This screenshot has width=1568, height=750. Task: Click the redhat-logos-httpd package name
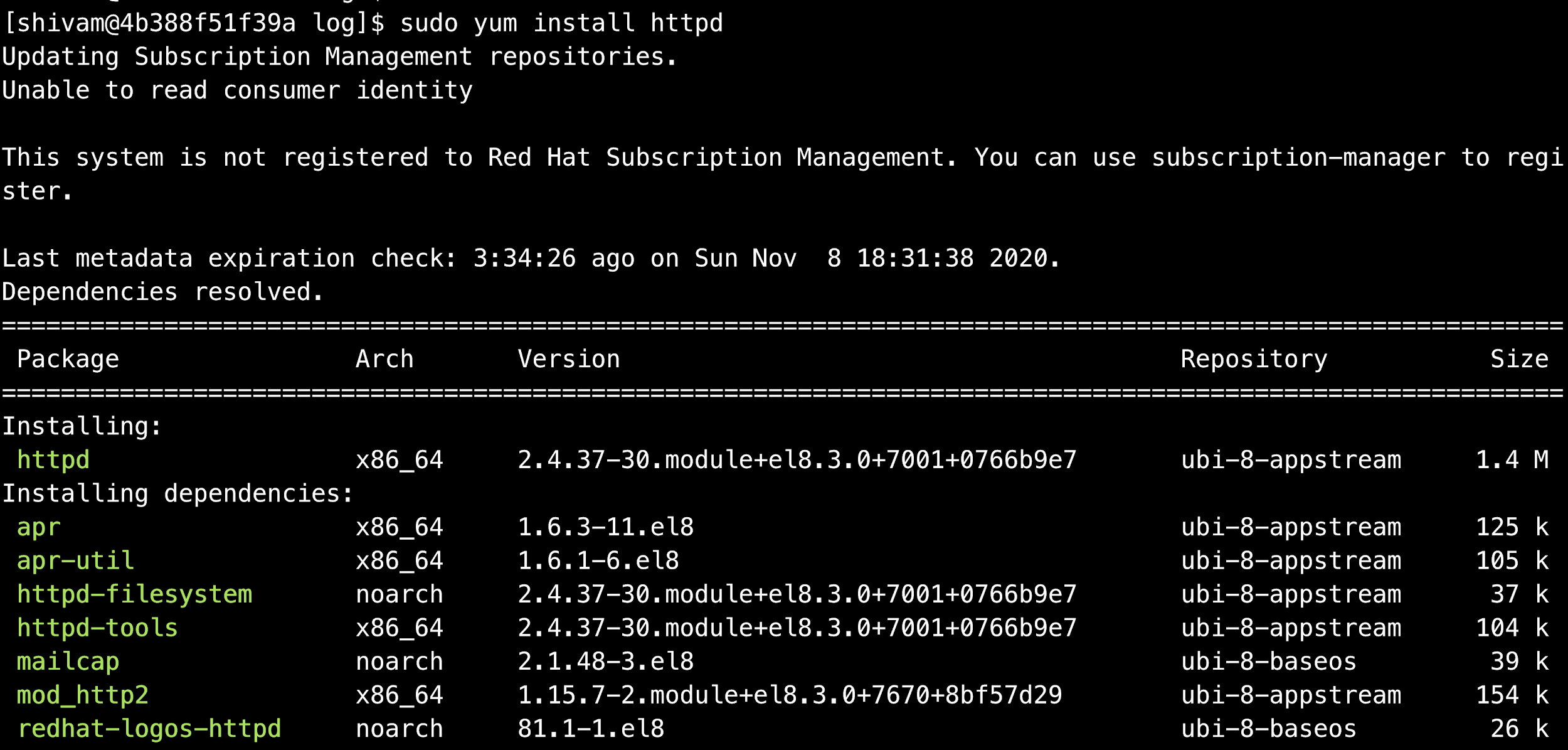[x=149, y=729]
